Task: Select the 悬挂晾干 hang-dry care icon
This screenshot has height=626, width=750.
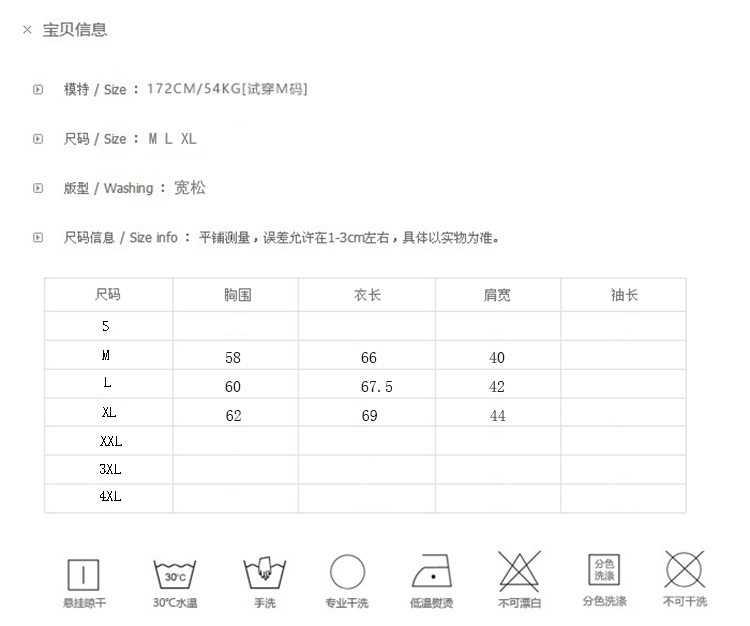Action: 83,574
